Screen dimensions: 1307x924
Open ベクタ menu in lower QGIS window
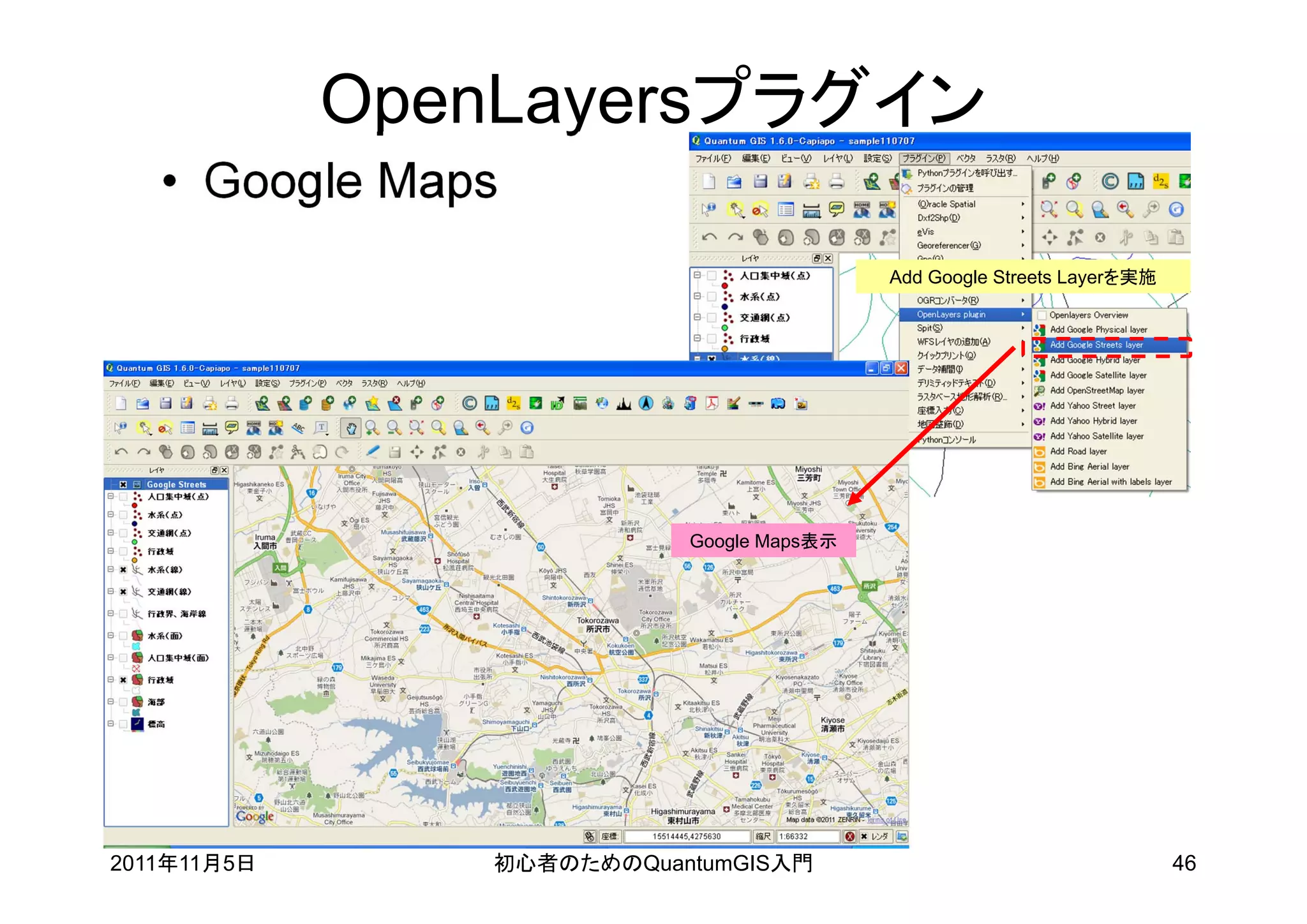click(x=344, y=384)
